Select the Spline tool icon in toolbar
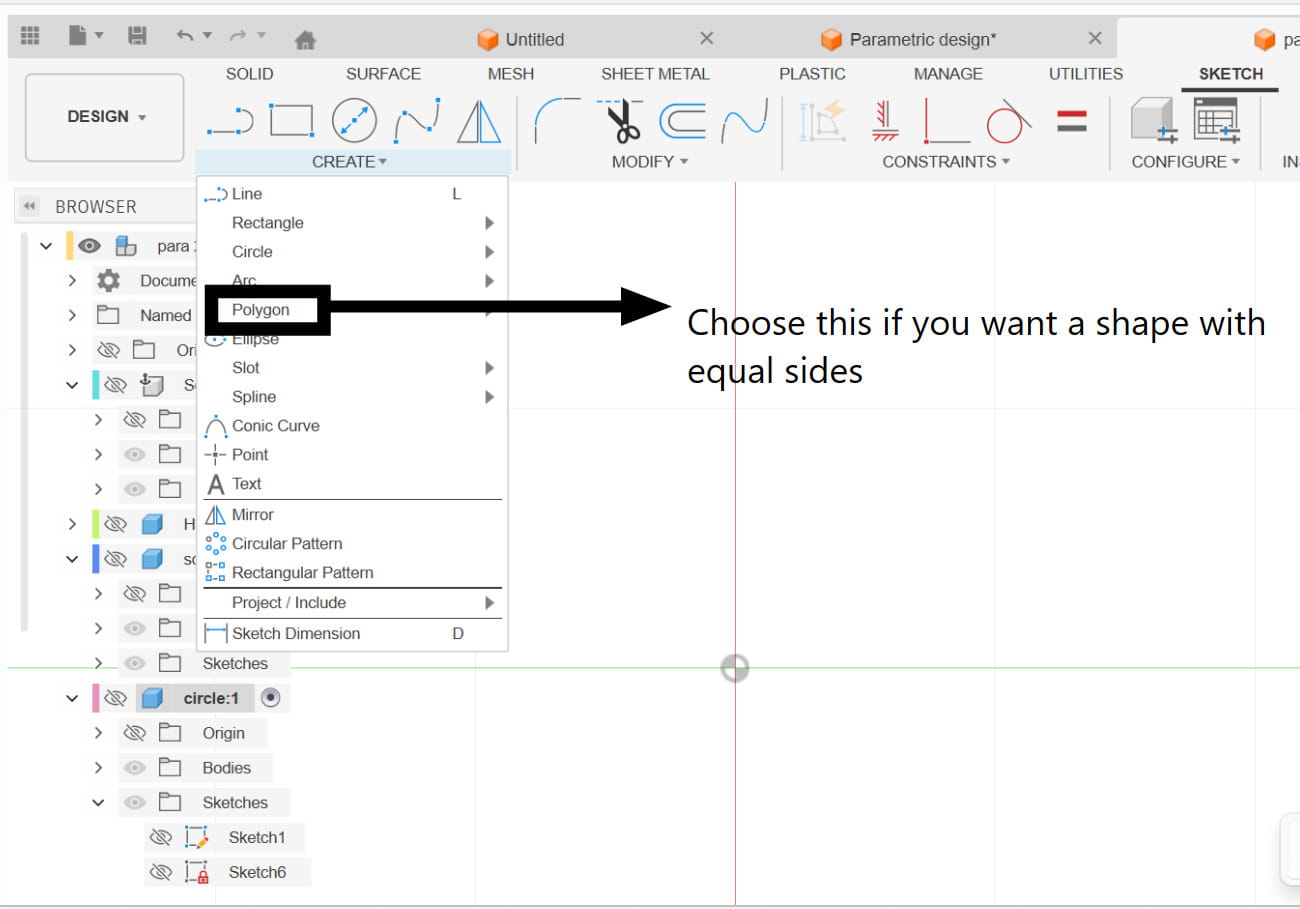The image size is (1300, 909). coord(417,122)
